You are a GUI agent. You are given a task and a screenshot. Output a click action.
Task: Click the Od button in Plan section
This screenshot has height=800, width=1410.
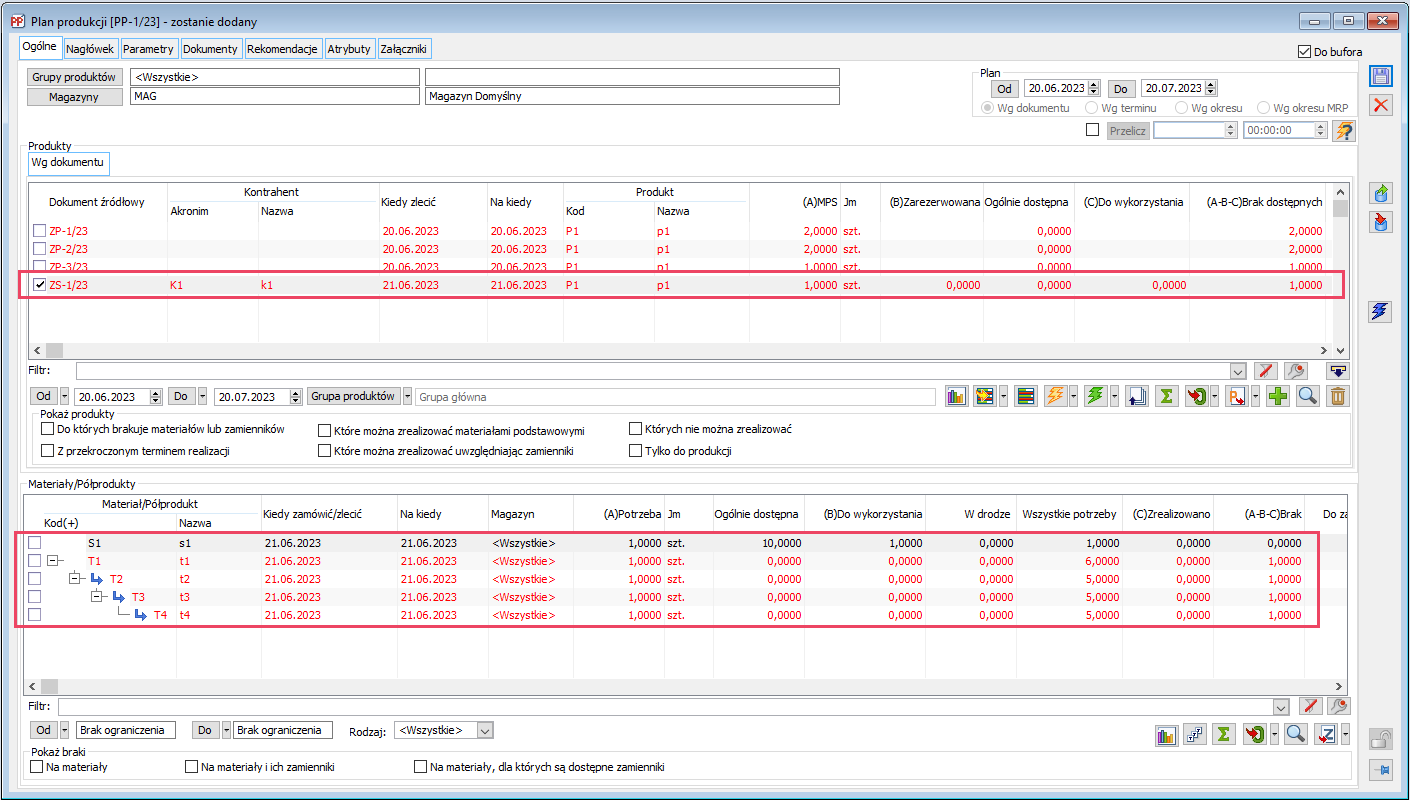(x=1003, y=89)
